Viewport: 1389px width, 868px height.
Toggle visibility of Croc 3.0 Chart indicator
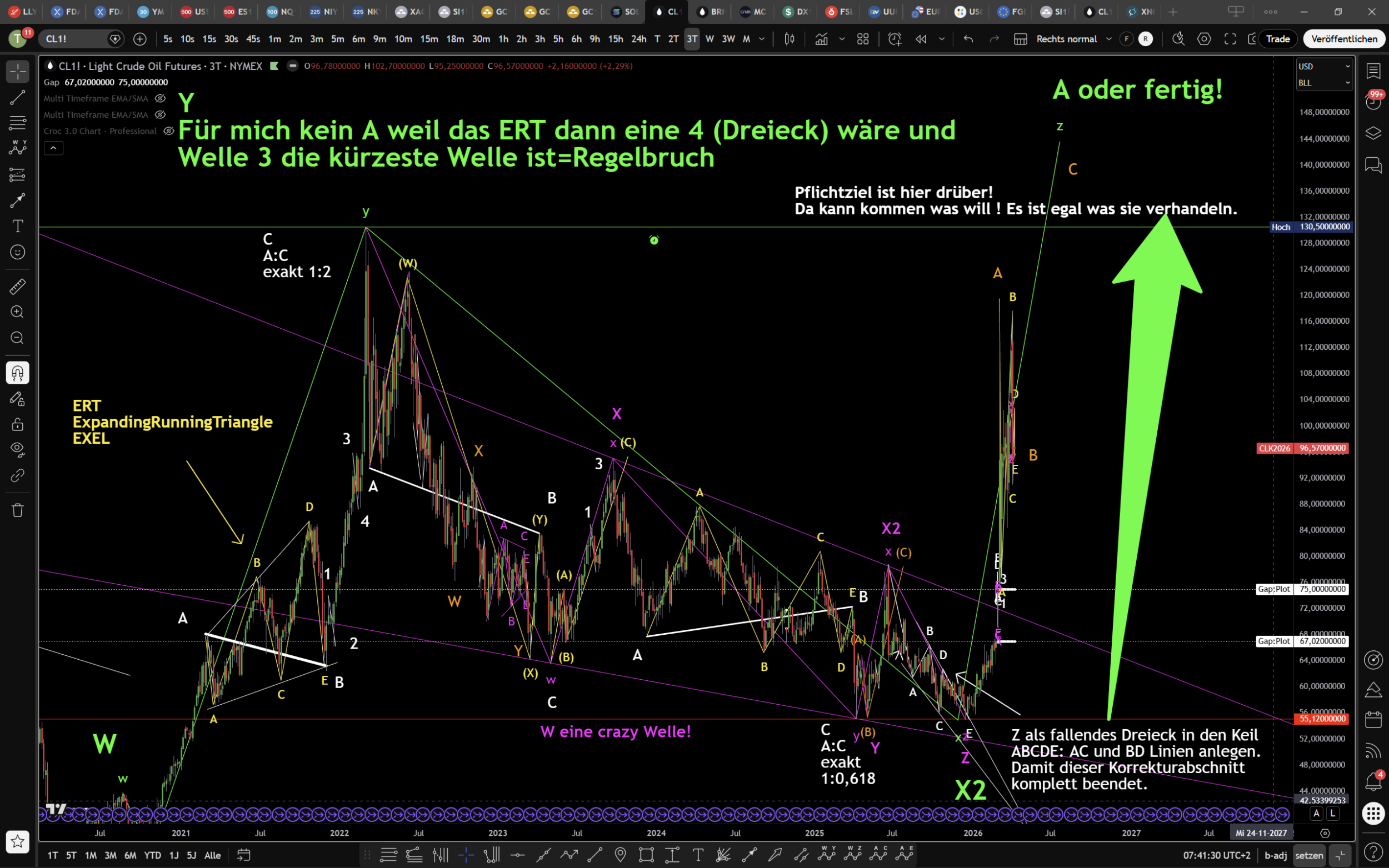click(169, 131)
